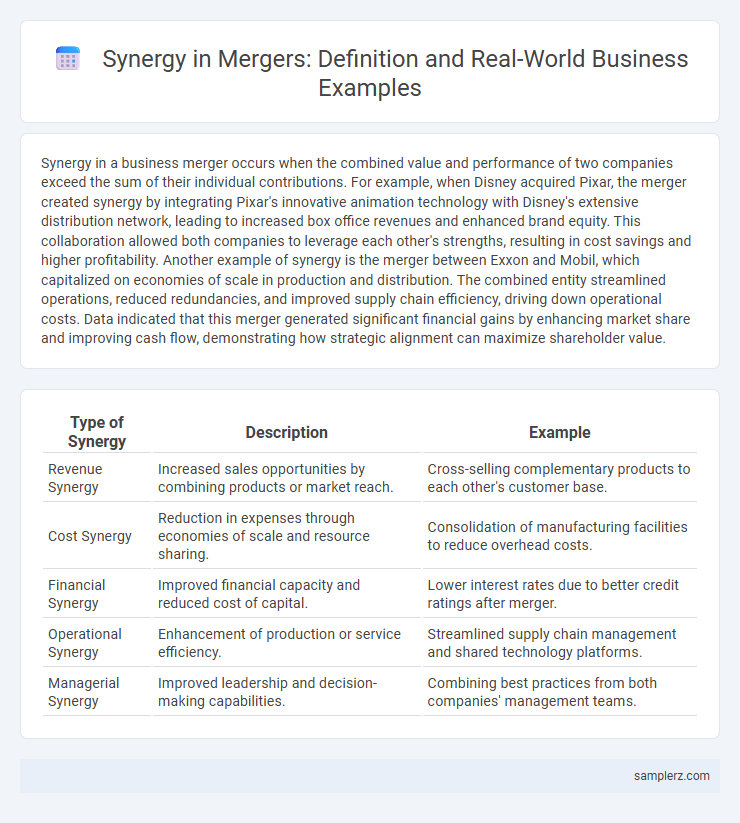The image size is (740, 823).
Task: Click the 'Operational Synergy' table cell
Action: click(x=97, y=642)
